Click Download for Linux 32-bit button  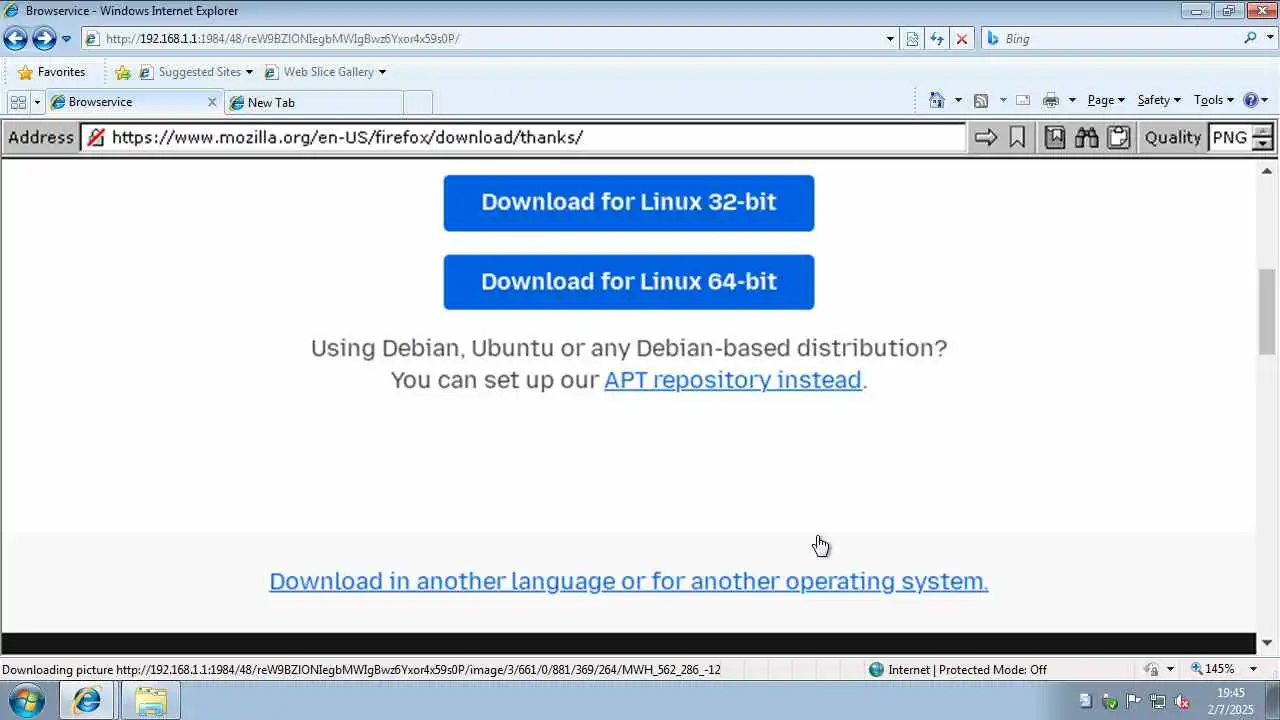tap(629, 203)
